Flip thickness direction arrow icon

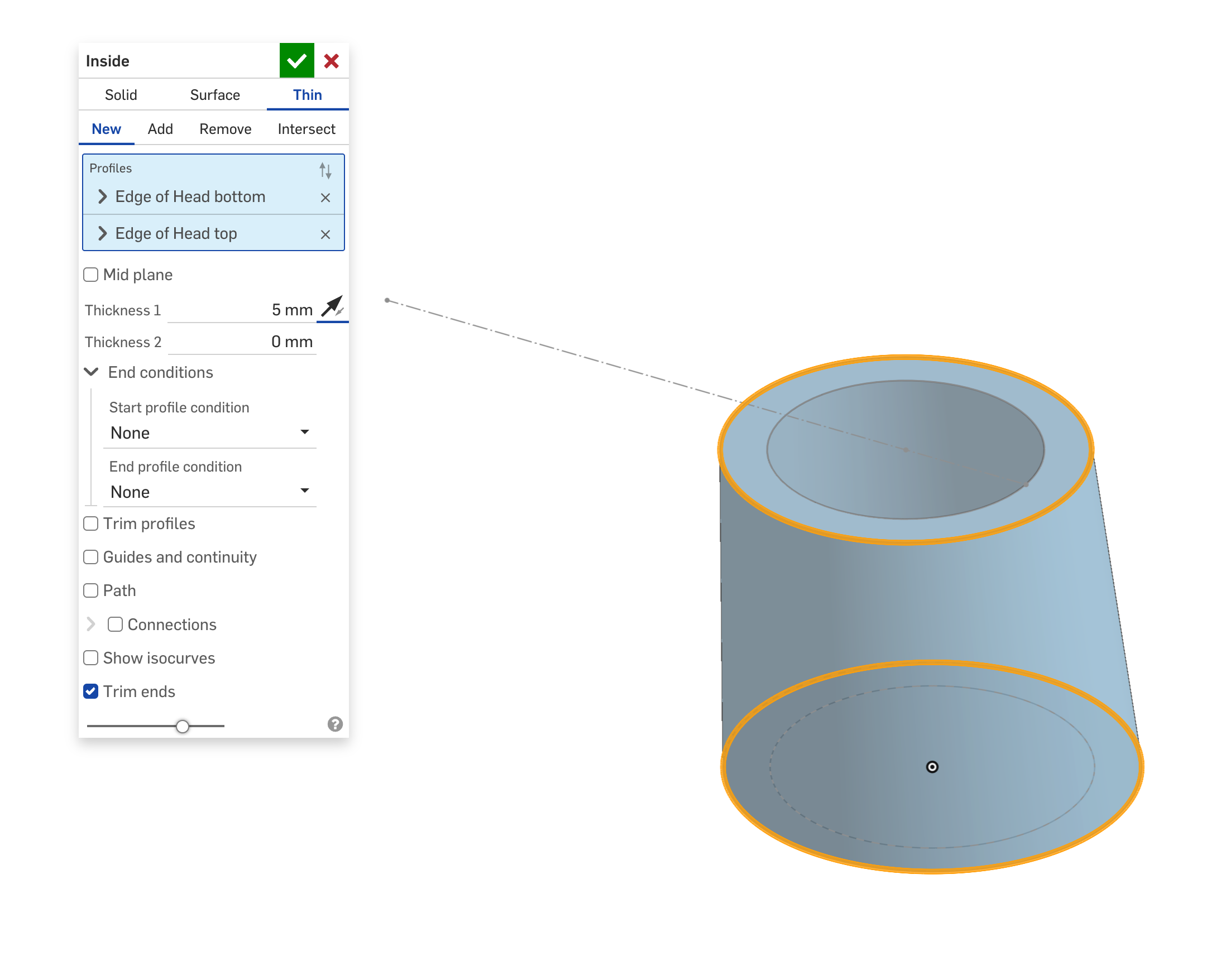tap(332, 306)
